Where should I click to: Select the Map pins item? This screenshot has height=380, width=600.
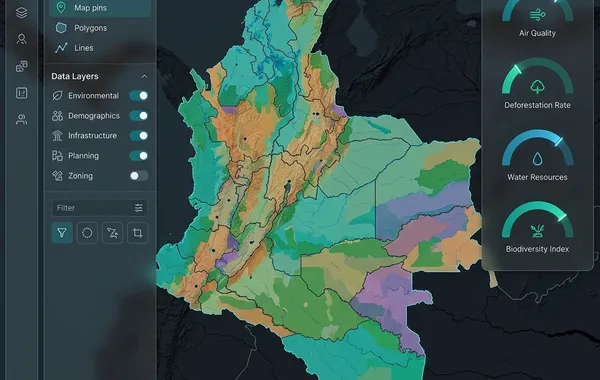tap(100, 8)
